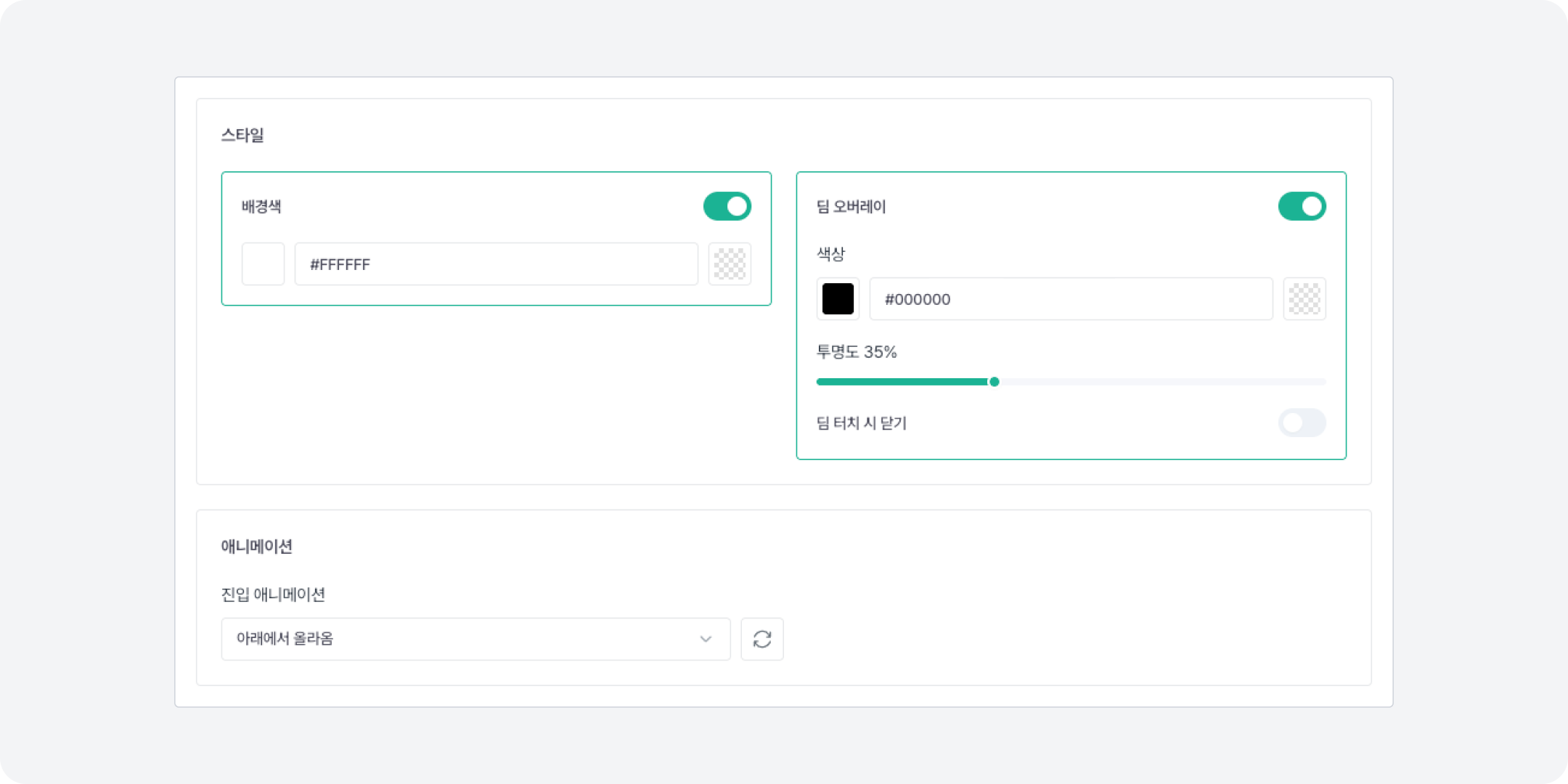
Task: Enable the 딤 터치 시 닫기 switch
Action: (x=1302, y=422)
